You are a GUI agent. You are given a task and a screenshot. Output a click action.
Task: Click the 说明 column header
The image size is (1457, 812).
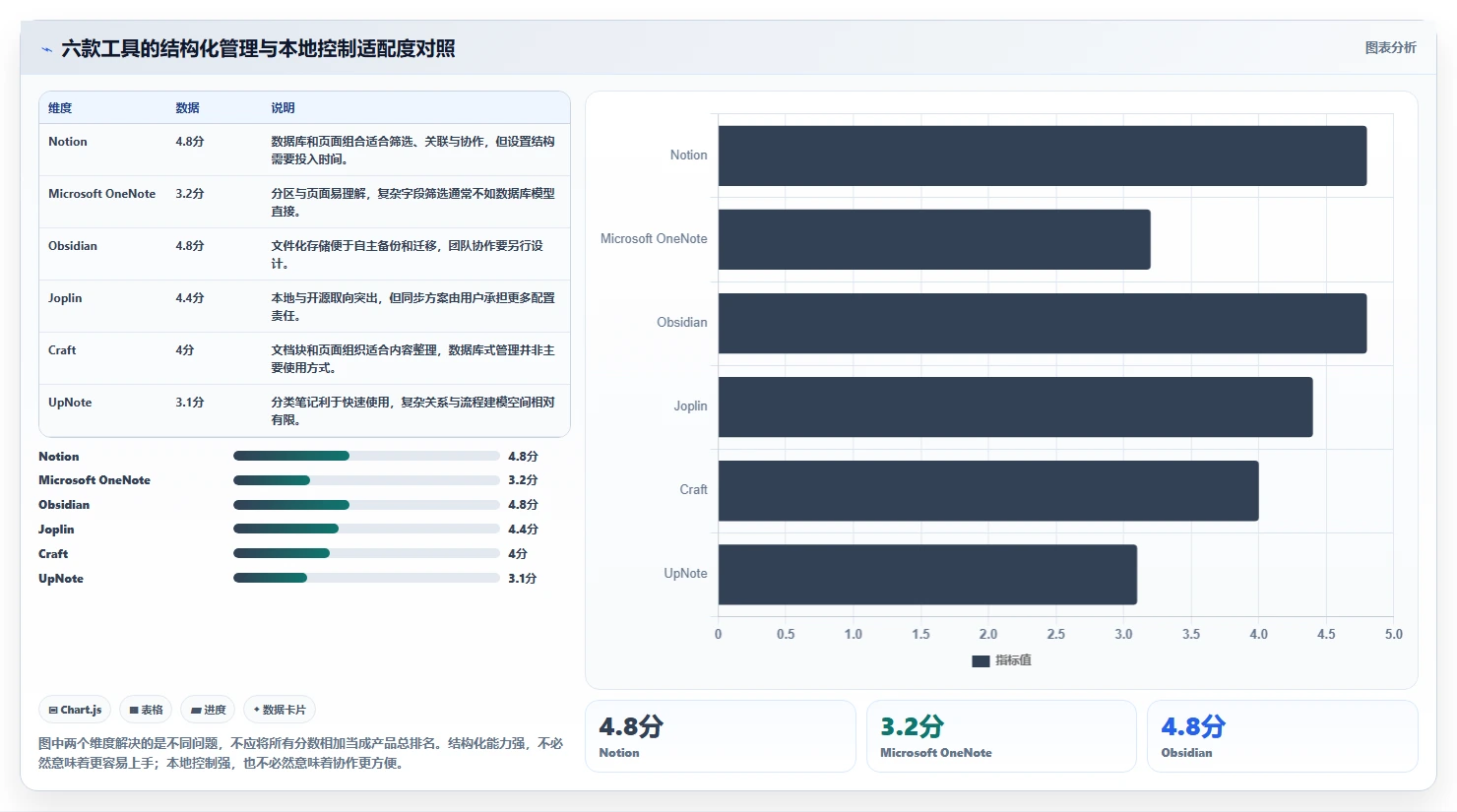click(283, 108)
